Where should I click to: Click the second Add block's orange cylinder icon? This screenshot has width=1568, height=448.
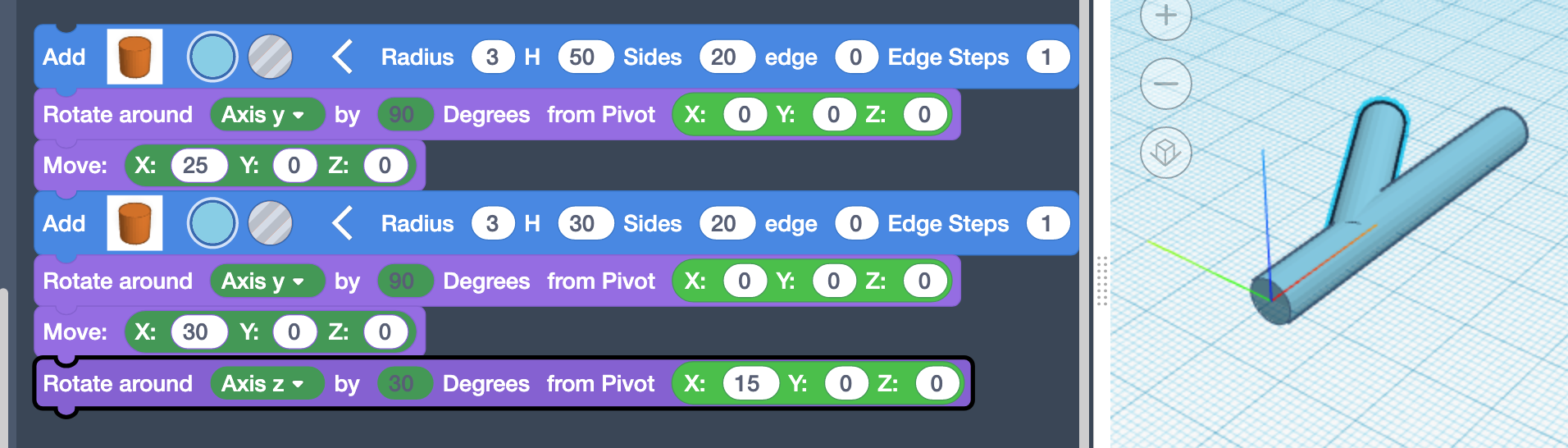(134, 223)
